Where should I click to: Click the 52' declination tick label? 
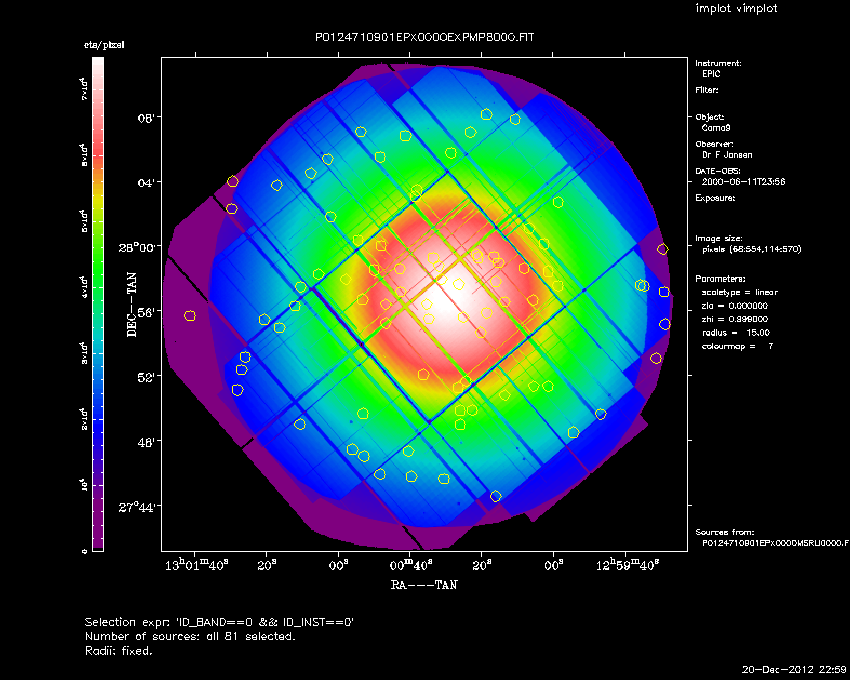pos(146,376)
